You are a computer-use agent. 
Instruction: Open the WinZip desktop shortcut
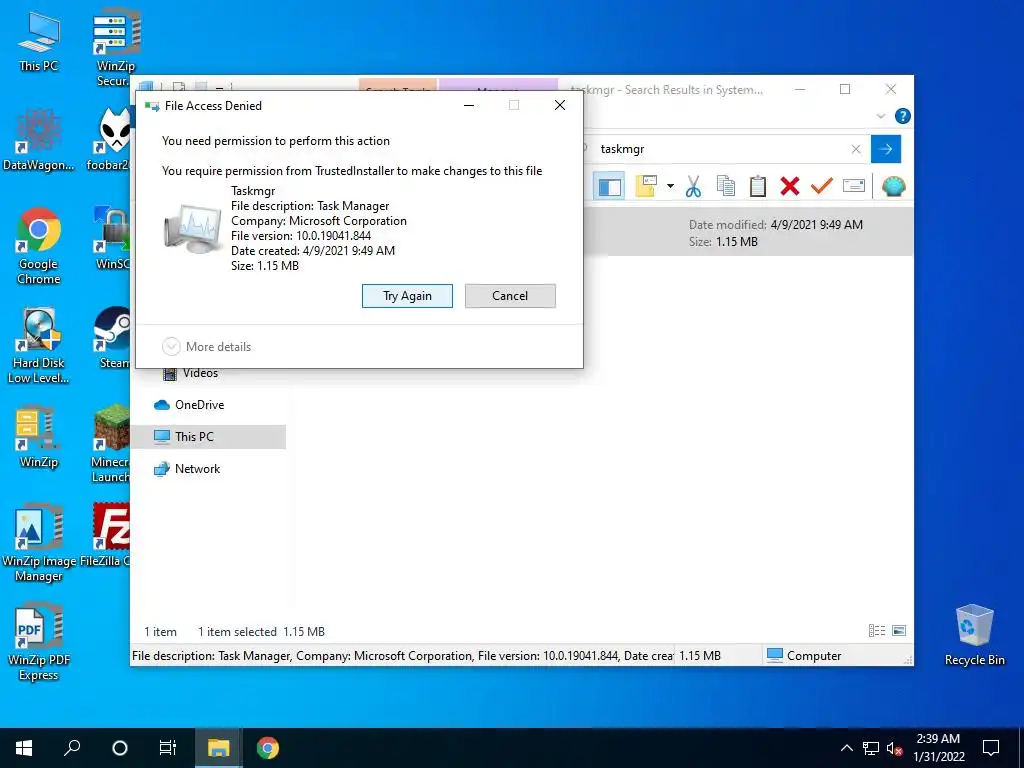pyautogui.click(x=39, y=437)
